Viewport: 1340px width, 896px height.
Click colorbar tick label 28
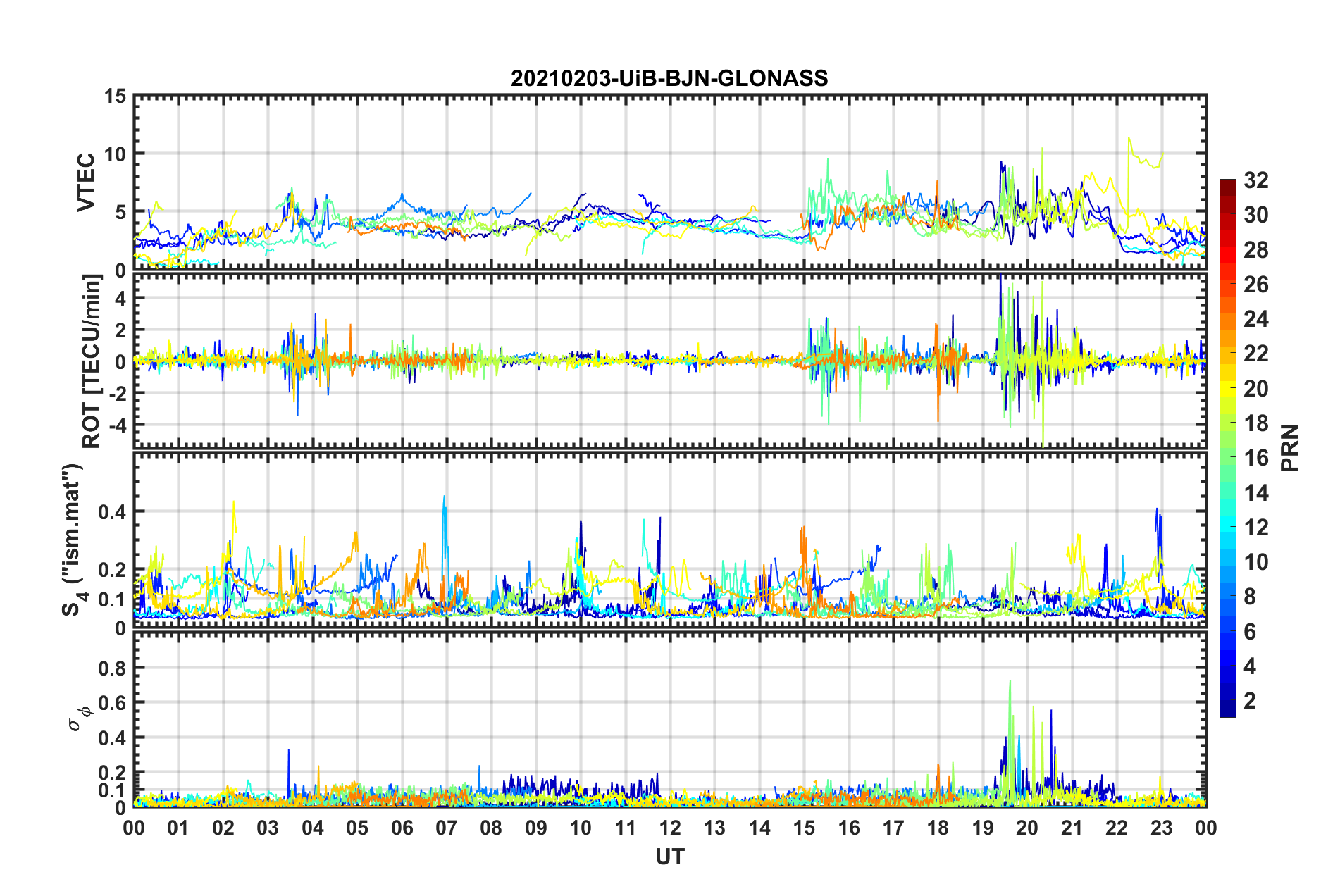[1256, 250]
